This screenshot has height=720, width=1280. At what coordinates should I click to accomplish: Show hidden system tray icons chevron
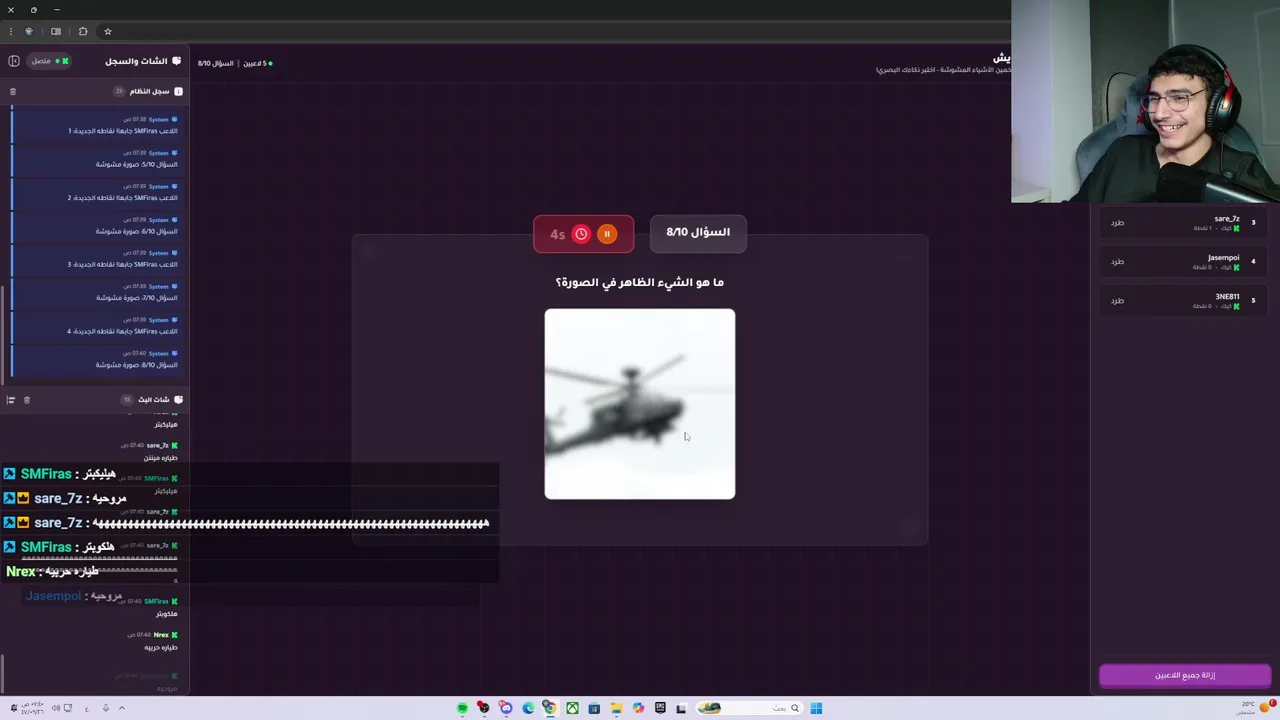122,708
